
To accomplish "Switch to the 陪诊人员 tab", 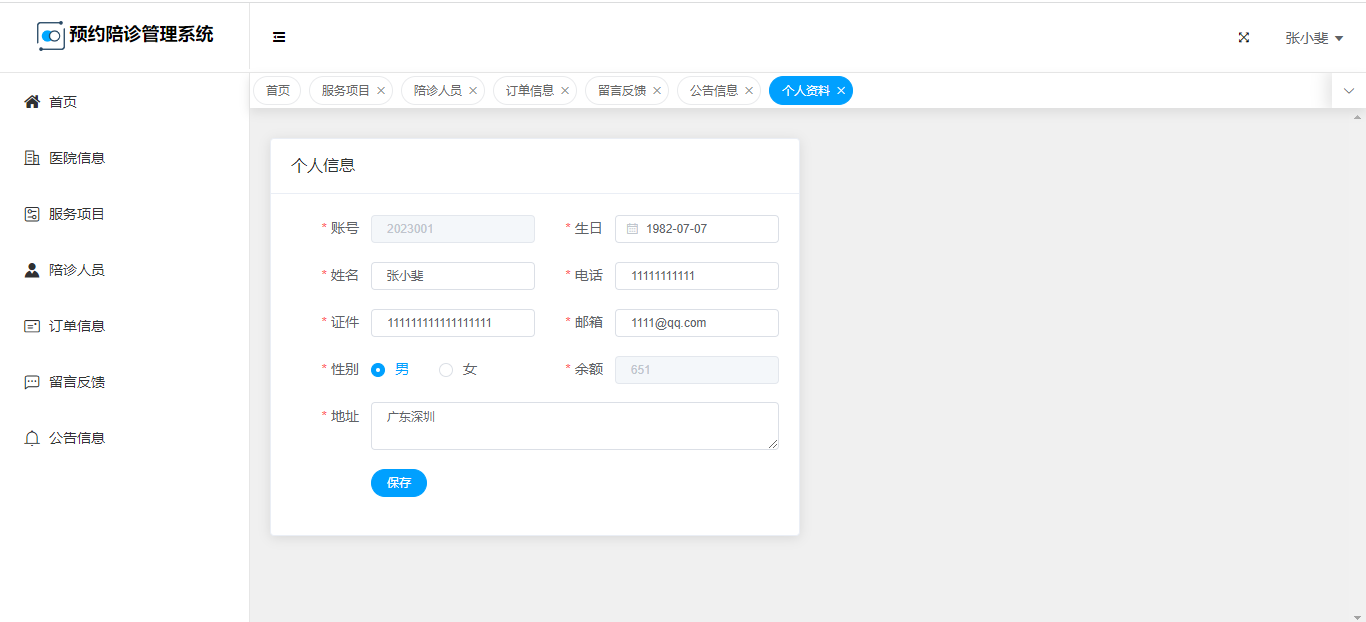I will [x=437, y=91].
